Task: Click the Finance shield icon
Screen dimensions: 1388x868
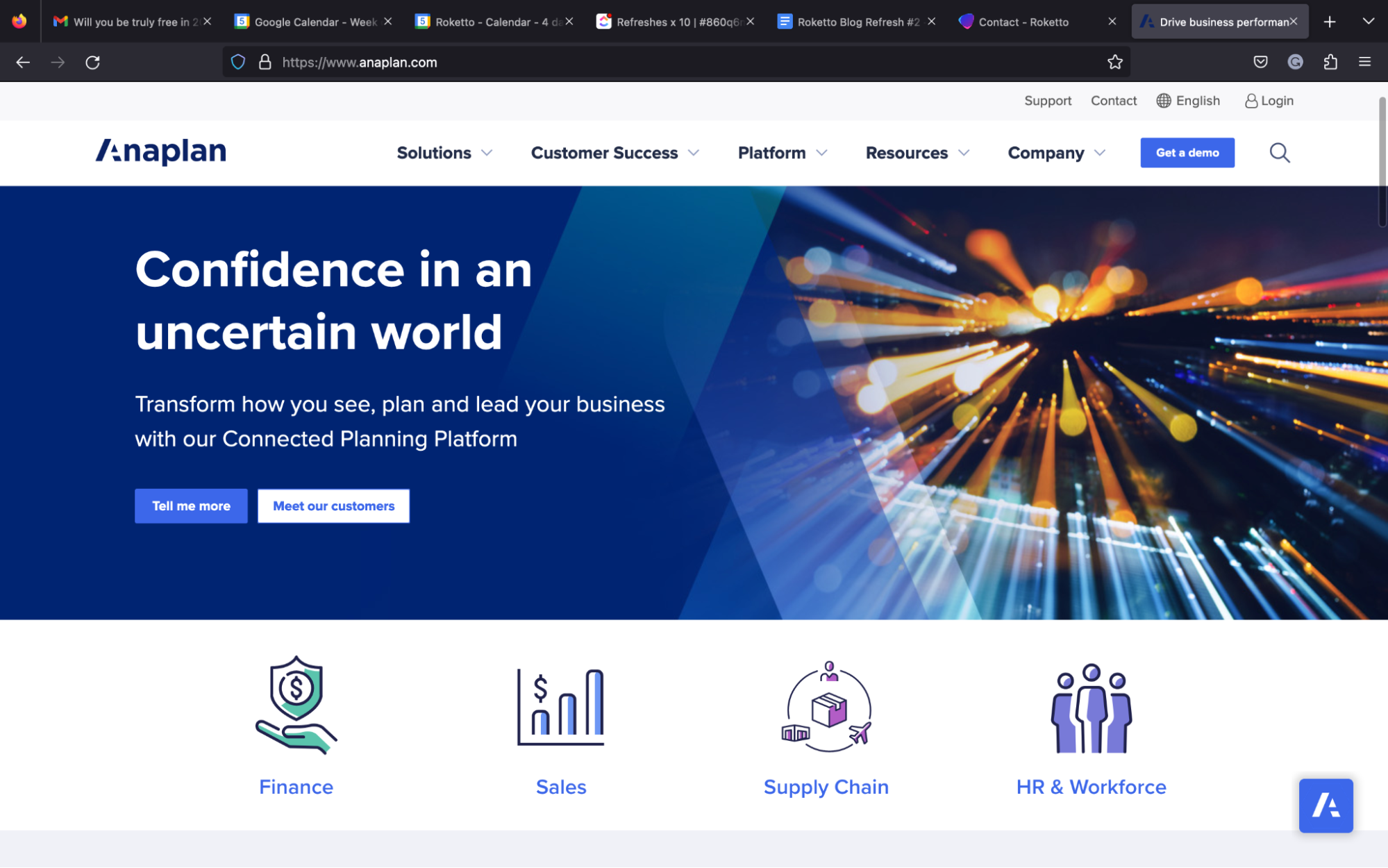Action: click(296, 705)
